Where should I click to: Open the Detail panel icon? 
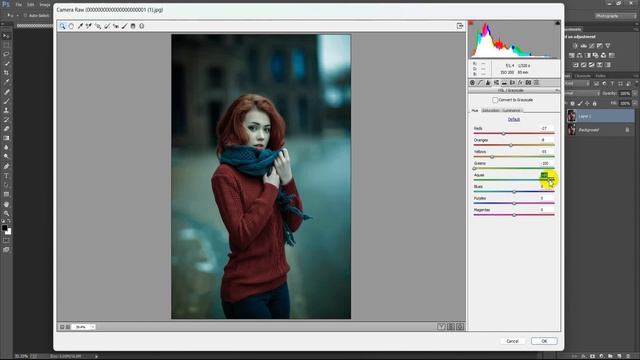tap(488, 83)
